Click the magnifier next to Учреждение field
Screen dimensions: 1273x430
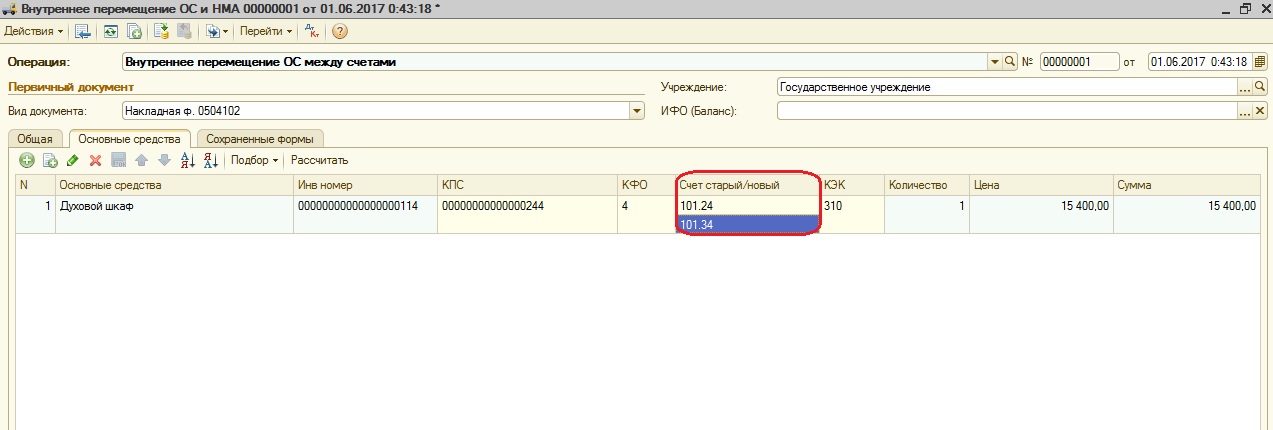coord(1260,87)
